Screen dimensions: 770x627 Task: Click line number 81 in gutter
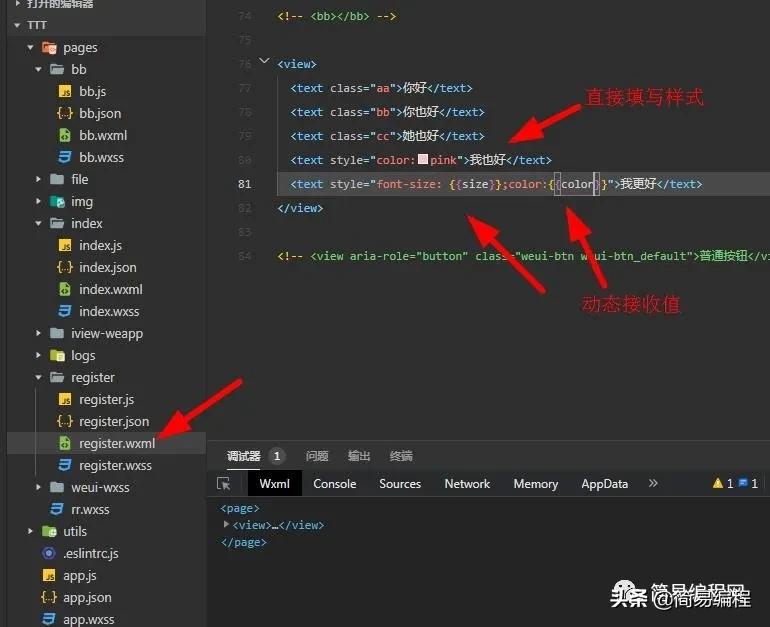point(245,184)
